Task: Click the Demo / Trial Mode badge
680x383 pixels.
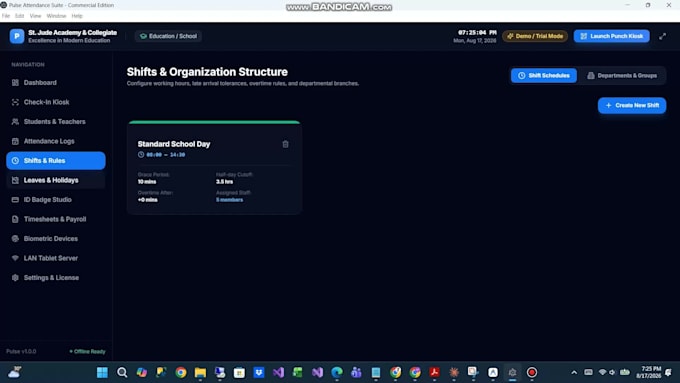Action: pos(535,36)
